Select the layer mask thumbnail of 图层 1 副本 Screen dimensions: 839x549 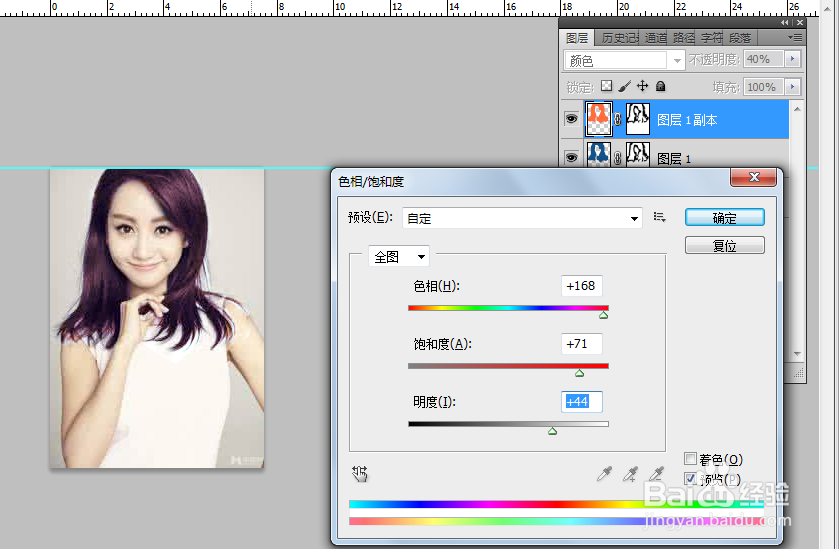pyautogui.click(x=638, y=119)
